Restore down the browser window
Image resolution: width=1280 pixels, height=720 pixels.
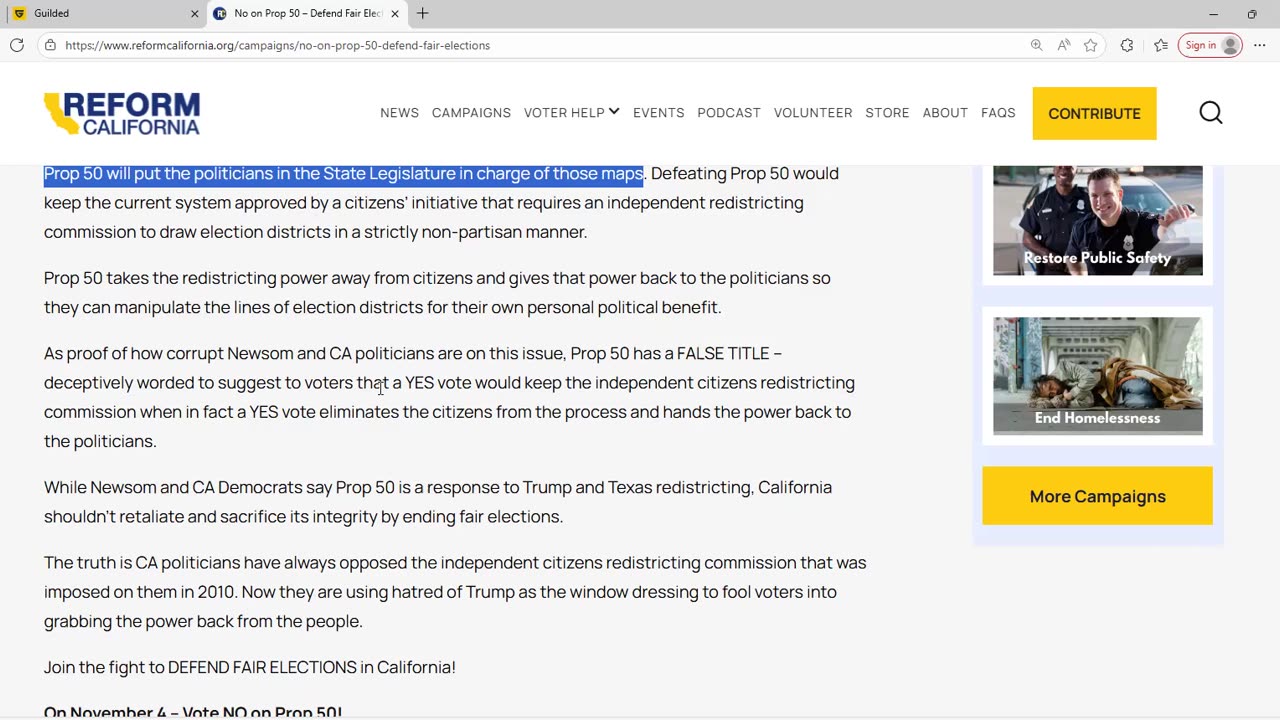(1252, 13)
